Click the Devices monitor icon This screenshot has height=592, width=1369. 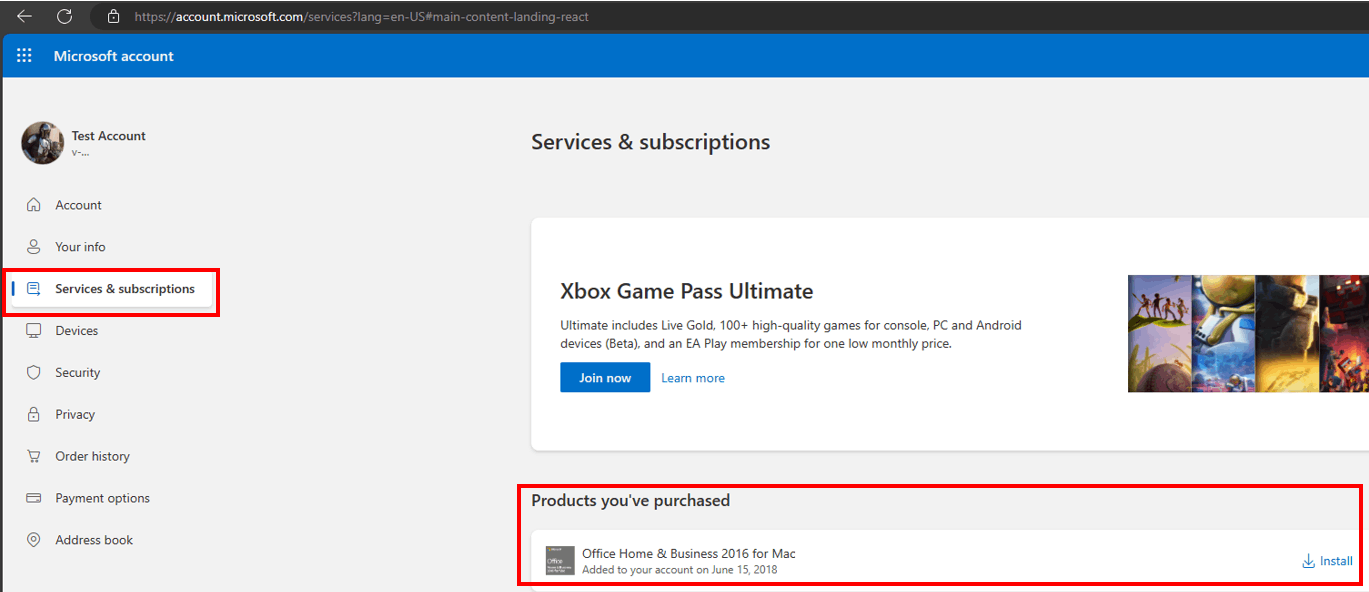(x=34, y=331)
